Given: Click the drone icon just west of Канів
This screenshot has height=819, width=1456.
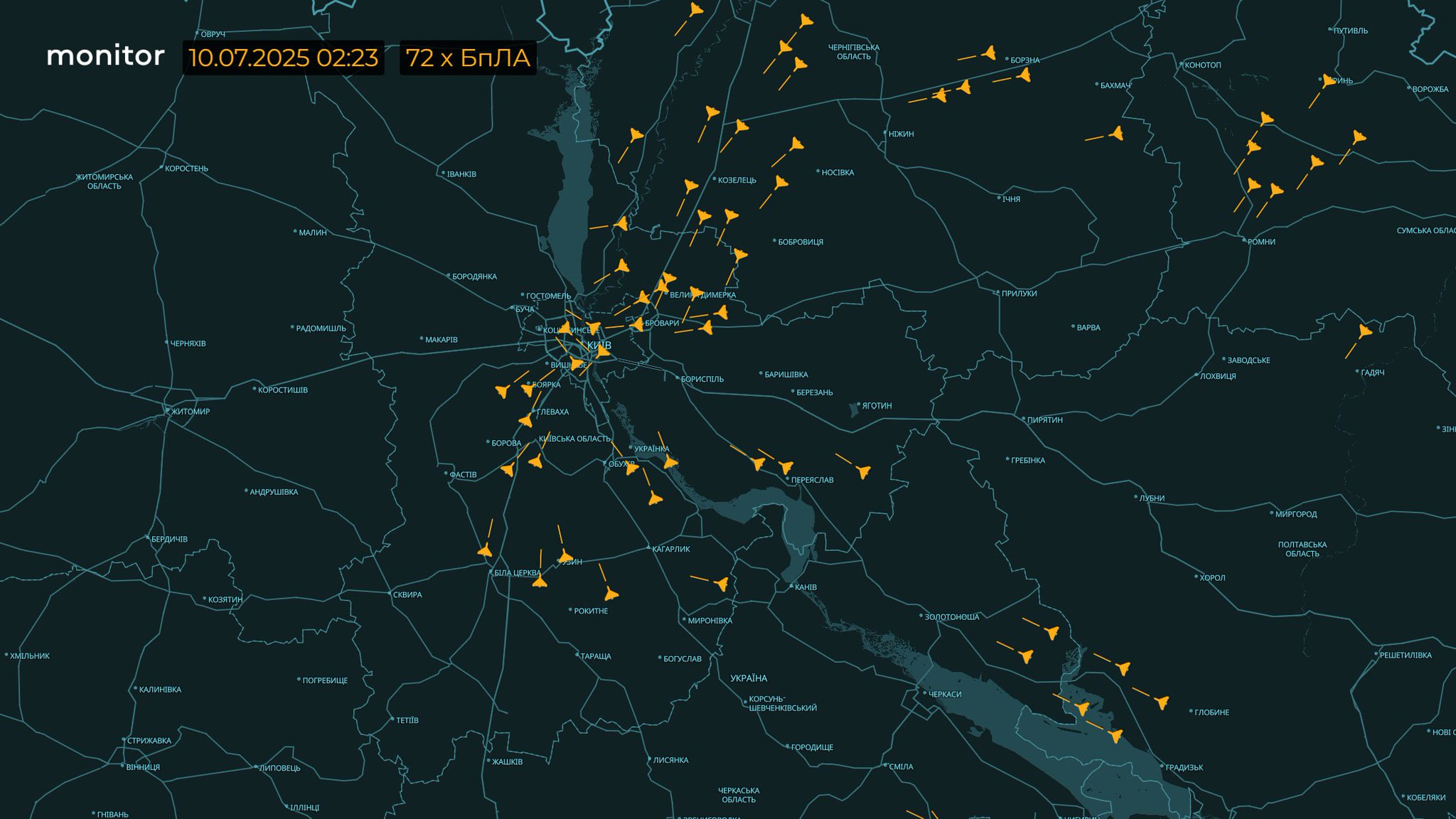Looking at the screenshot, I should pyautogui.click(x=722, y=584).
